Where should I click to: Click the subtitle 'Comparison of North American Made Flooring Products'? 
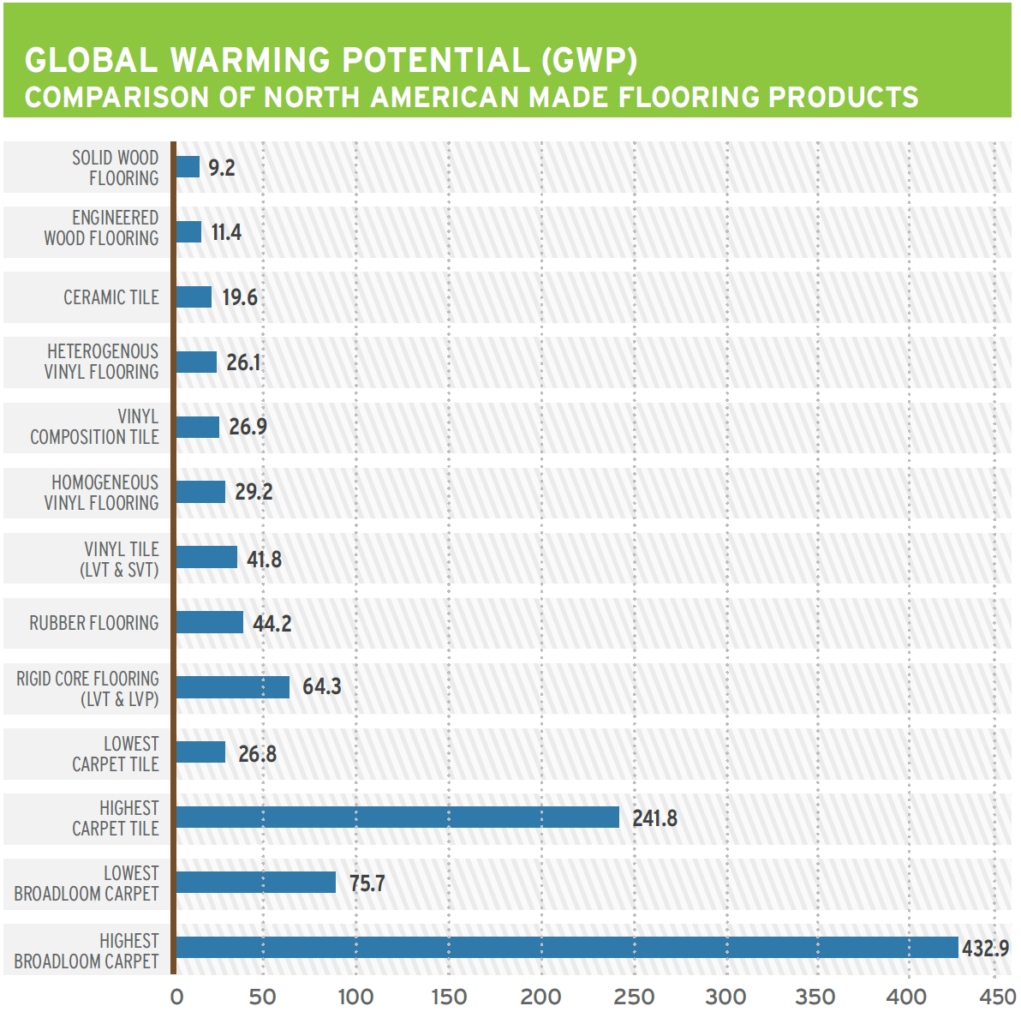coord(472,97)
